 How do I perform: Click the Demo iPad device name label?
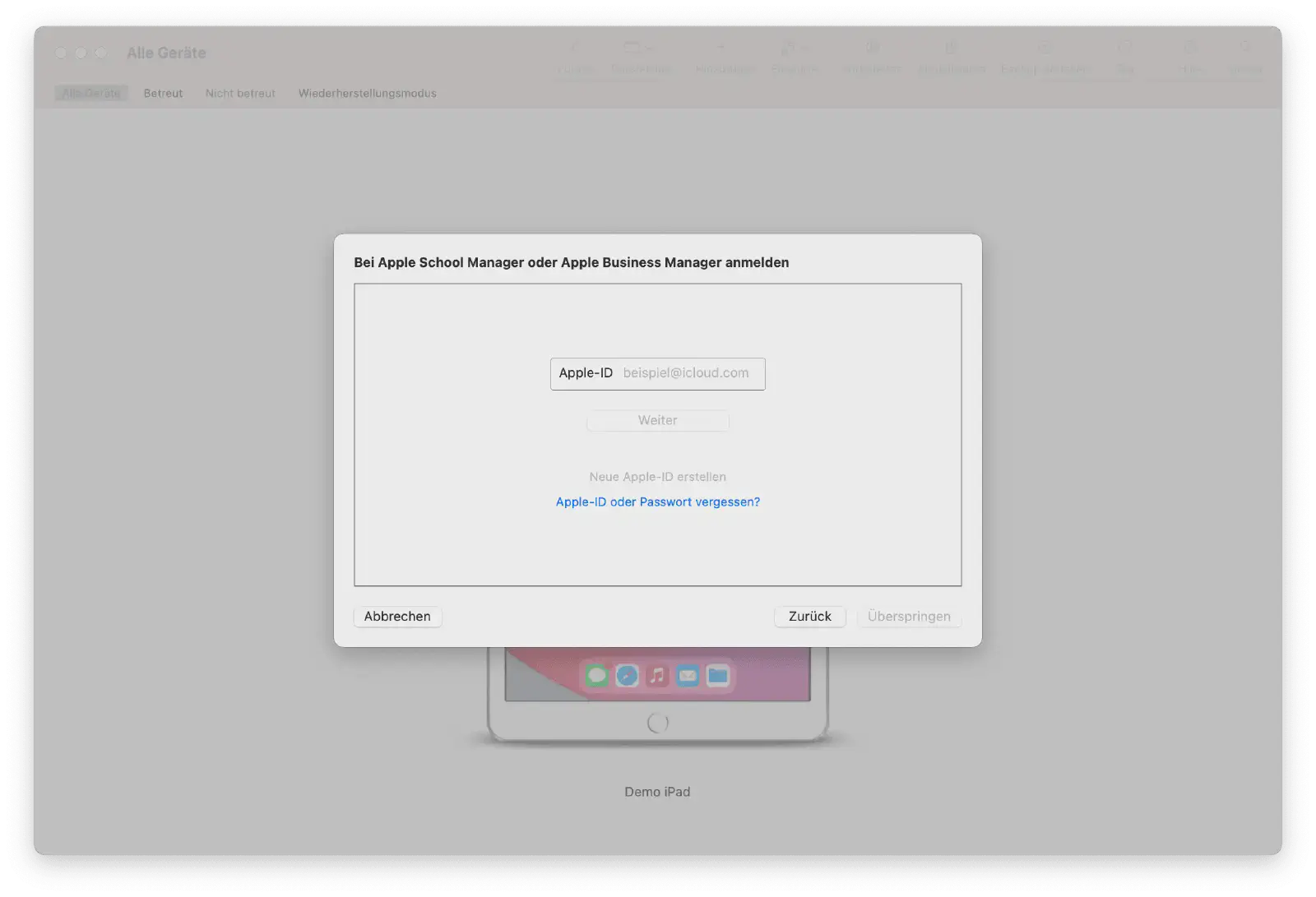pyautogui.click(x=657, y=792)
